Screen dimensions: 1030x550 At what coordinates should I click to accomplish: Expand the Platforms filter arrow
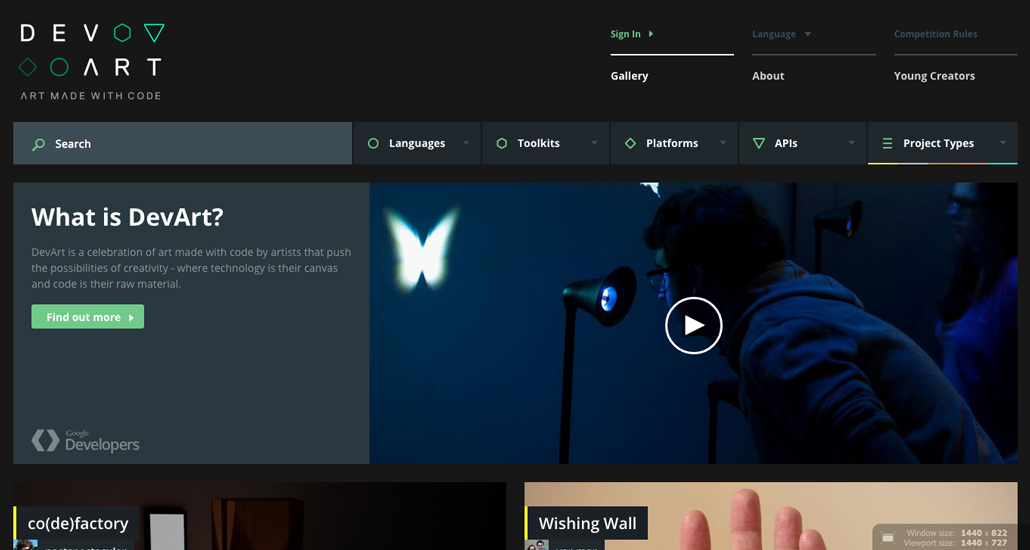coord(723,143)
